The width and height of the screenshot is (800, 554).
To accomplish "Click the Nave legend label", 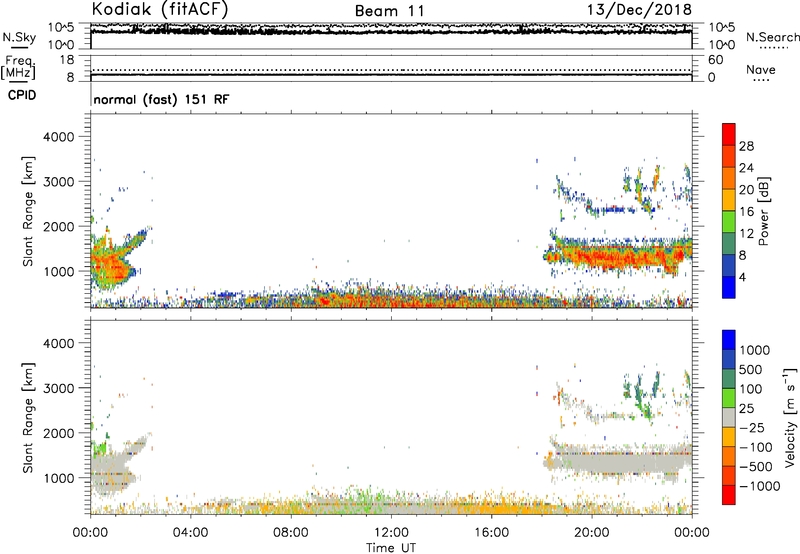I will point(761,69).
